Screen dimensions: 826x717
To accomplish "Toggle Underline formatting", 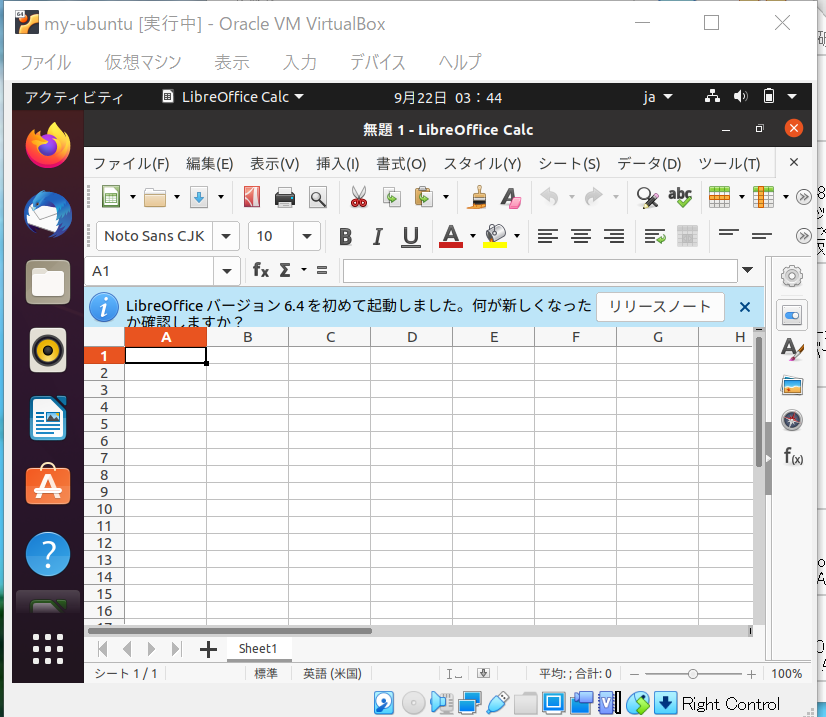I will tap(410, 237).
